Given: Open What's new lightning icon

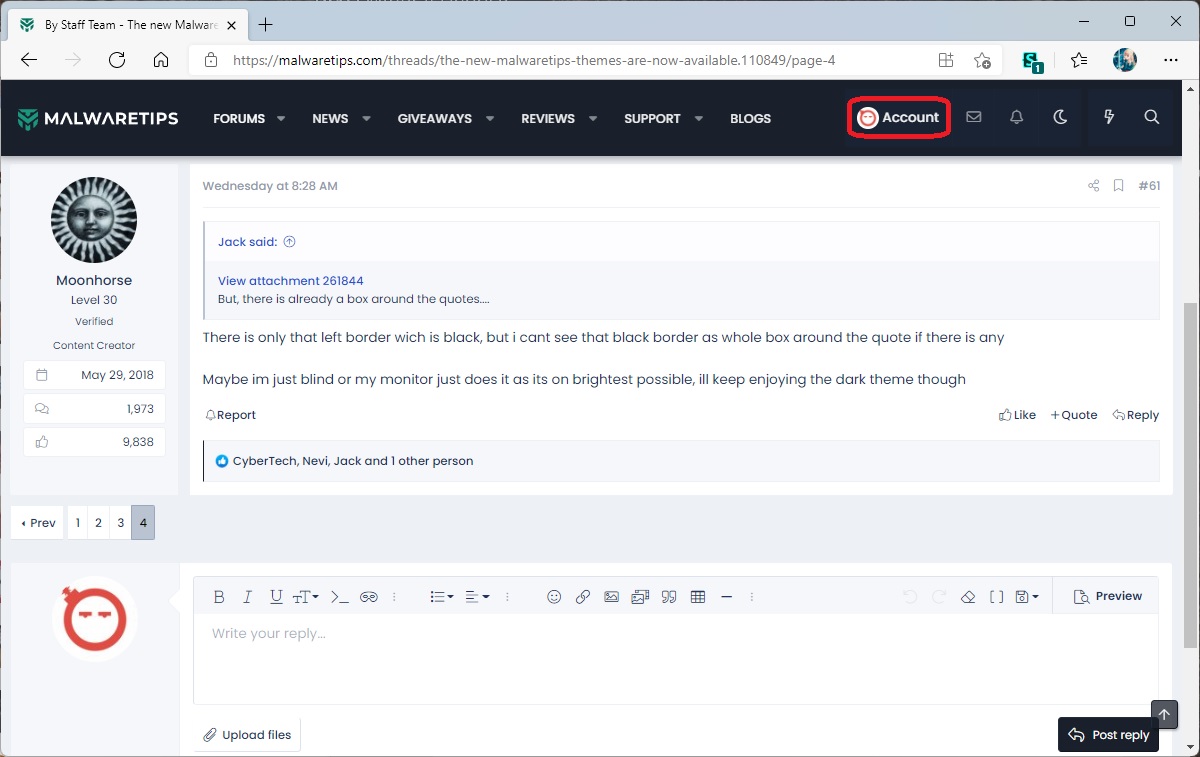Looking at the screenshot, I should [1109, 118].
